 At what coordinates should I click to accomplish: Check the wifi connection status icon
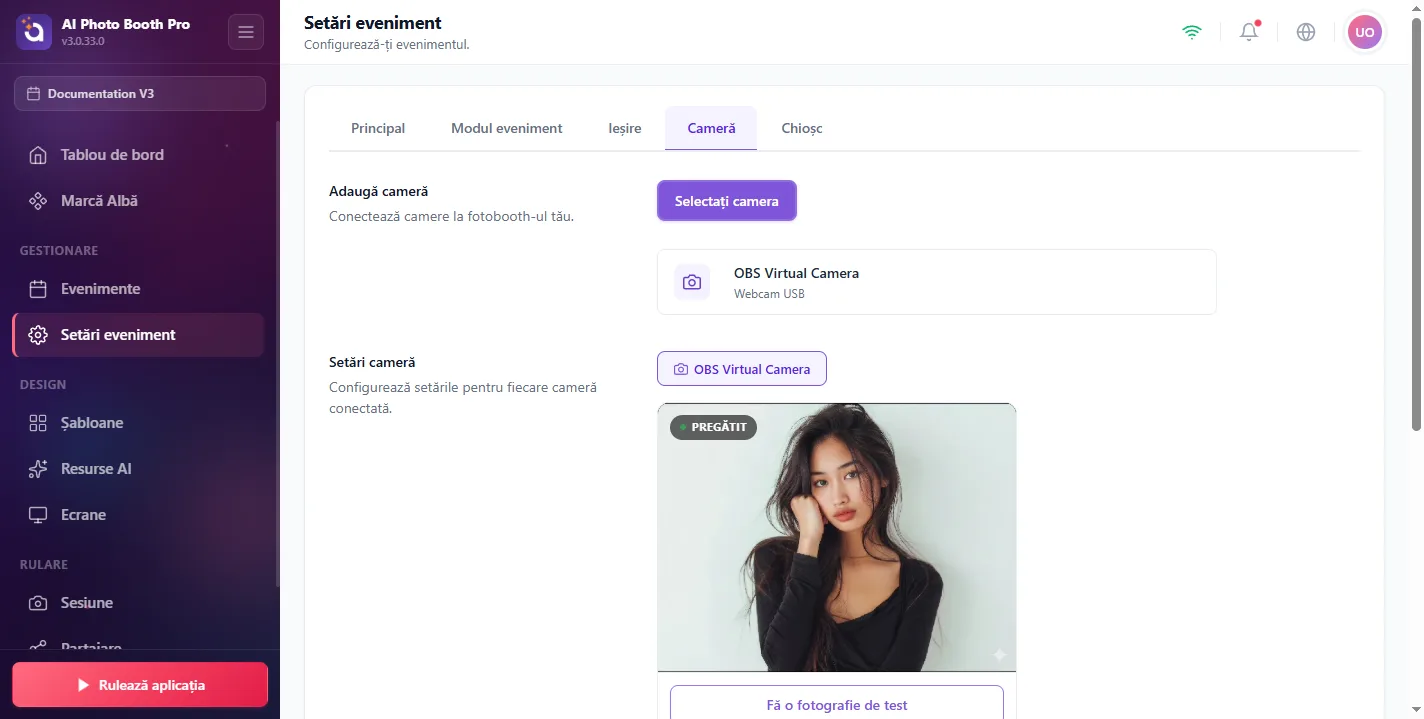[x=1191, y=32]
